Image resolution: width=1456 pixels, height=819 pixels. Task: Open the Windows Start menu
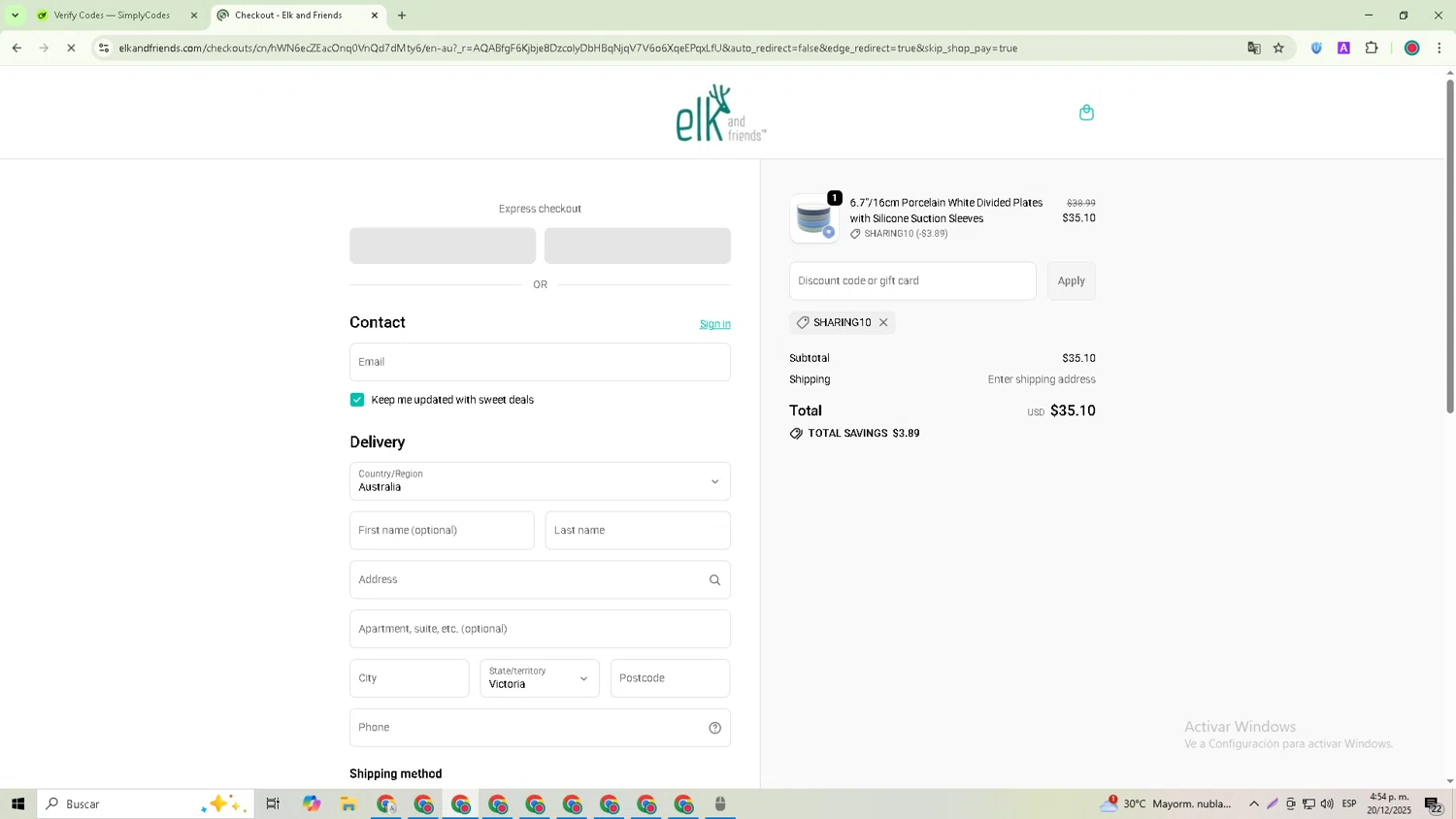[17, 804]
